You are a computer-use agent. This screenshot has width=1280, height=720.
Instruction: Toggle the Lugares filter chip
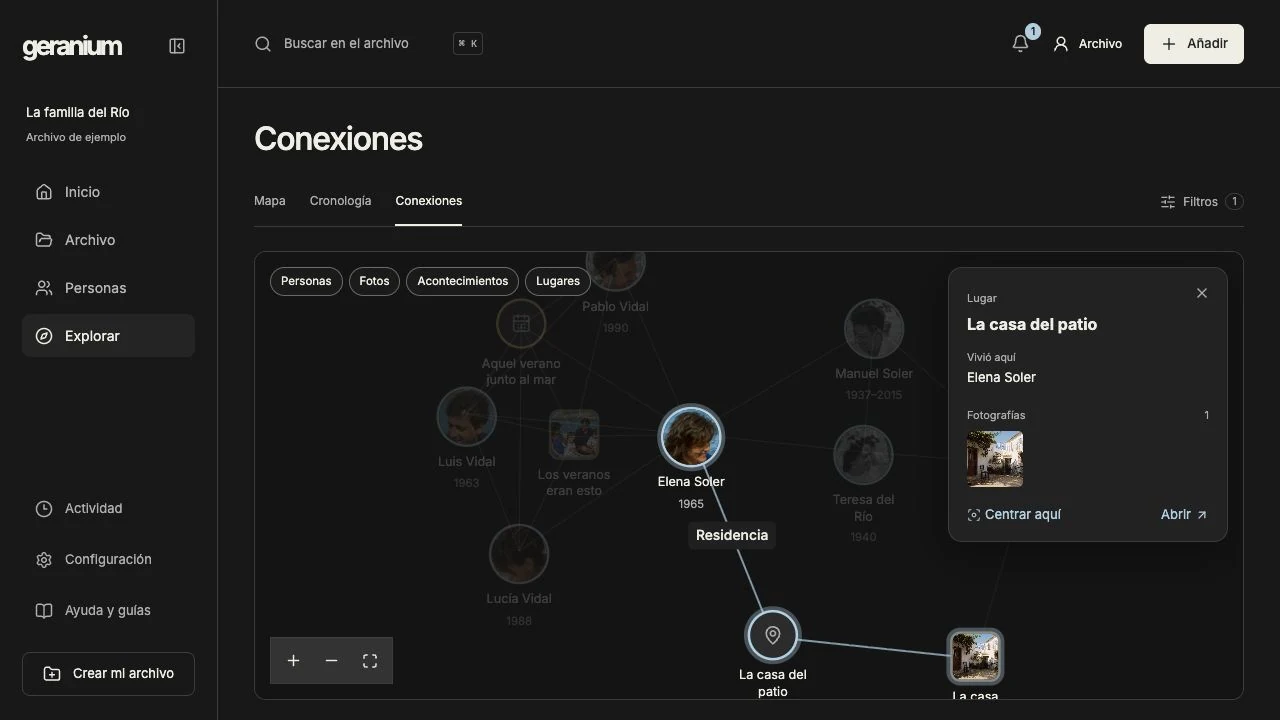(x=558, y=281)
